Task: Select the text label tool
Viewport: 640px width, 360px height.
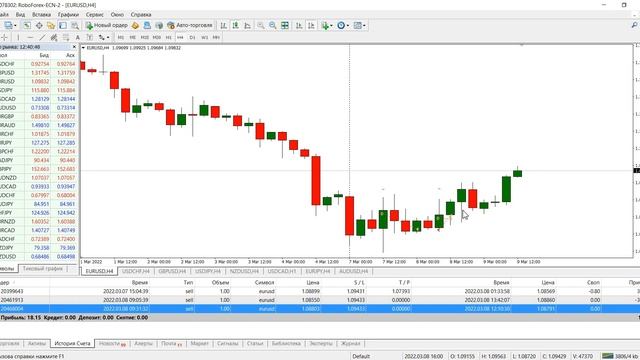Action: (90, 37)
